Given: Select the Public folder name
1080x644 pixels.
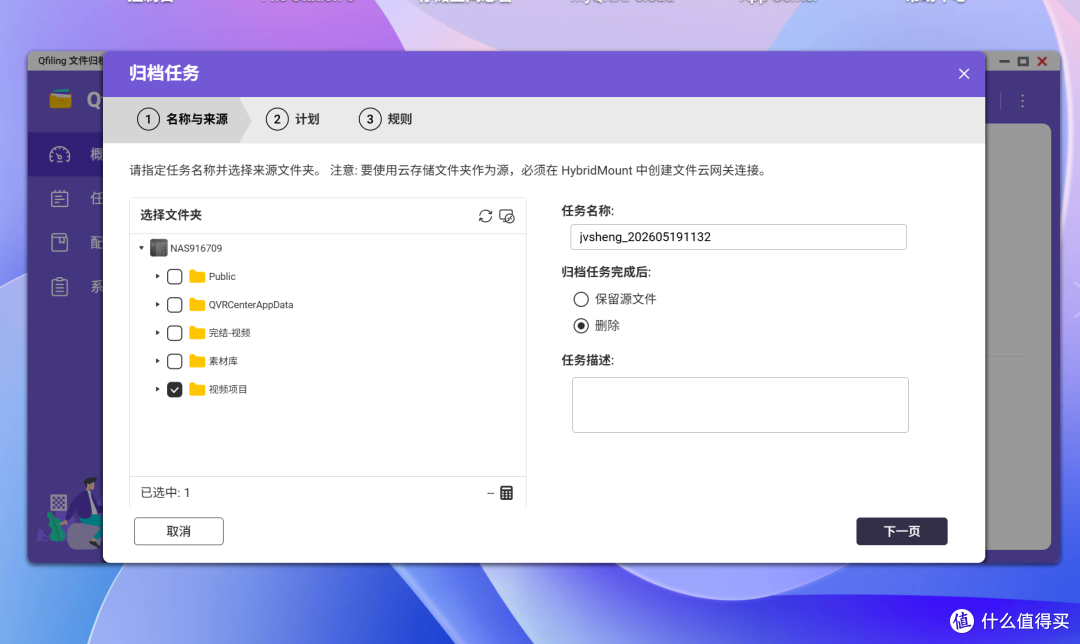Looking at the screenshot, I should [x=222, y=276].
